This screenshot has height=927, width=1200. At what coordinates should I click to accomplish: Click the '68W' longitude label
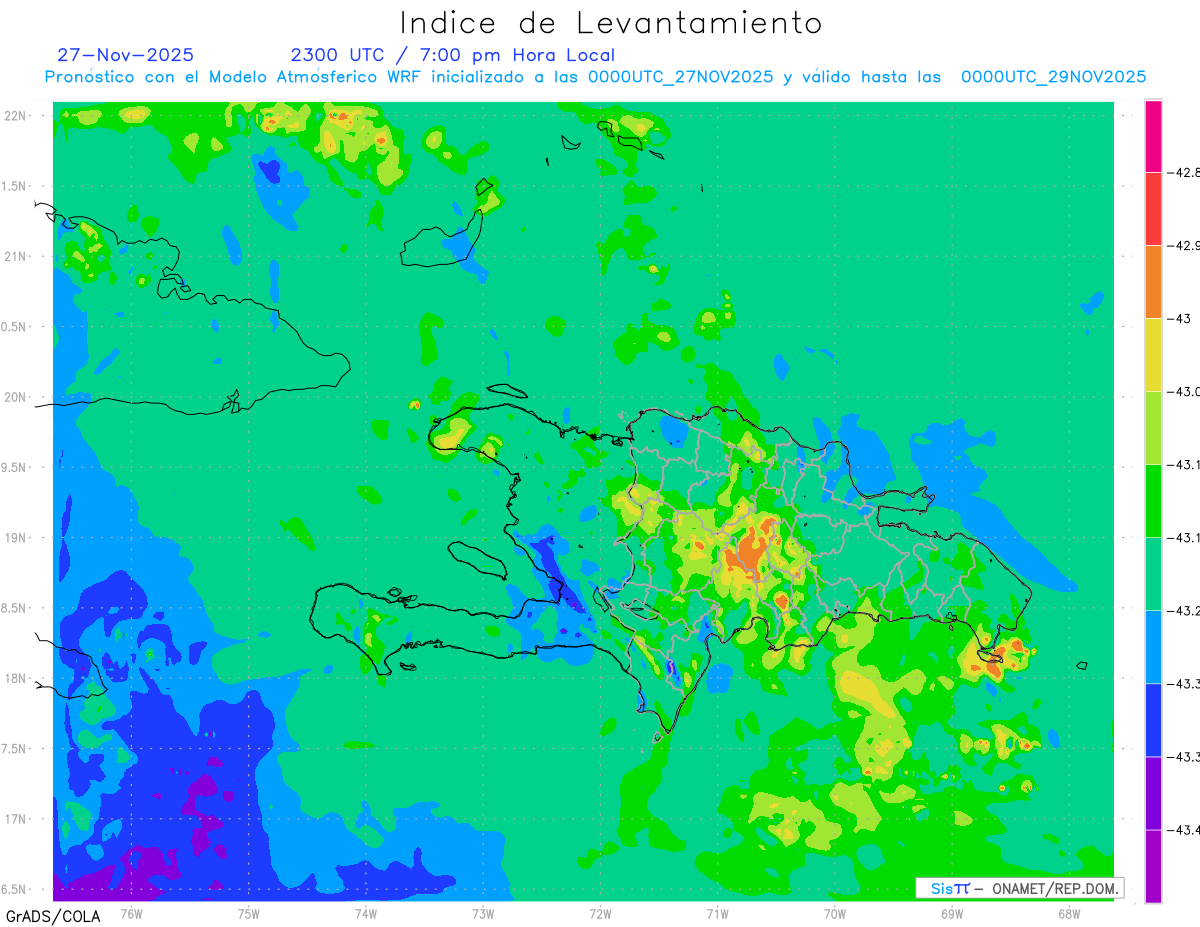(1068, 913)
